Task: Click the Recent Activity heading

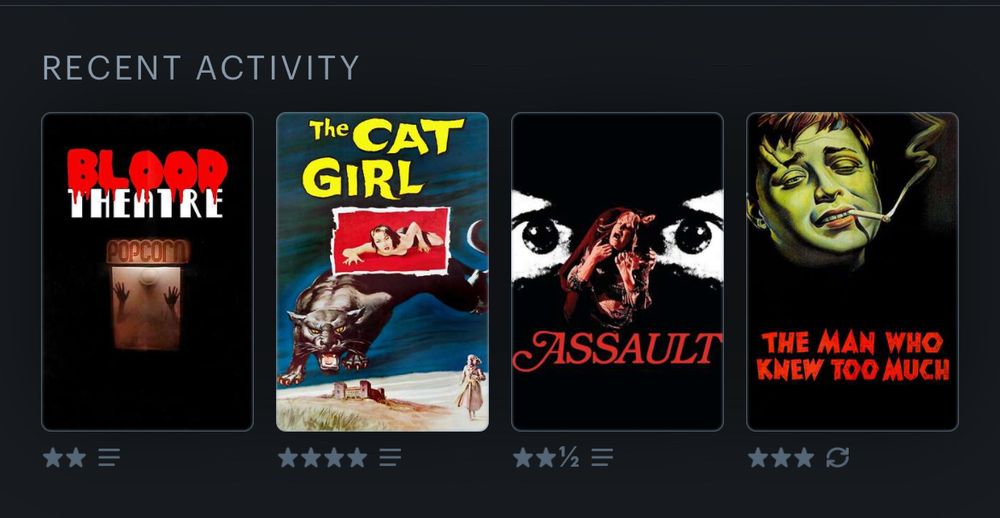Action: point(201,68)
